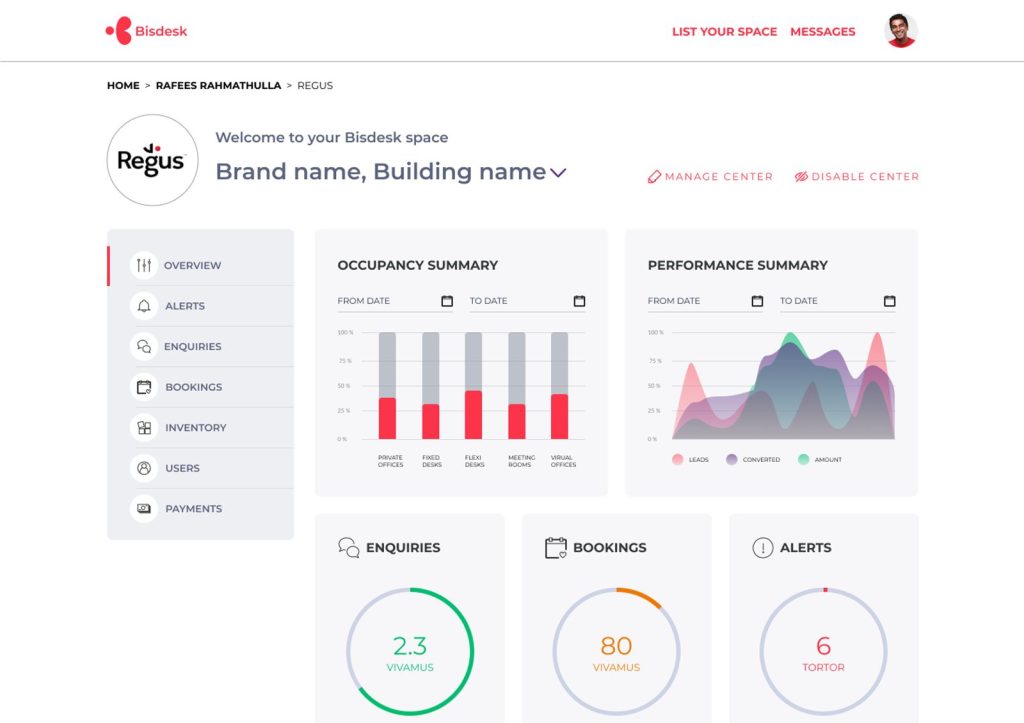Click the Manage Center link

click(710, 177)
